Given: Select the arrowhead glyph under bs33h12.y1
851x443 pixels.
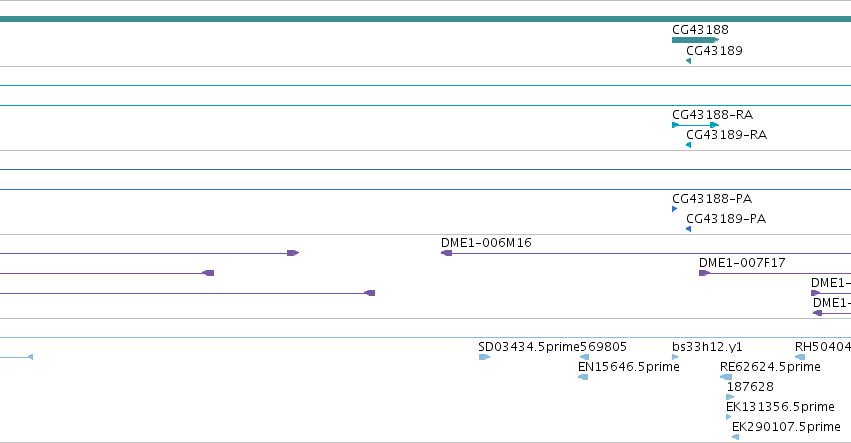Looking at the screenshot, I should [675, 357].
